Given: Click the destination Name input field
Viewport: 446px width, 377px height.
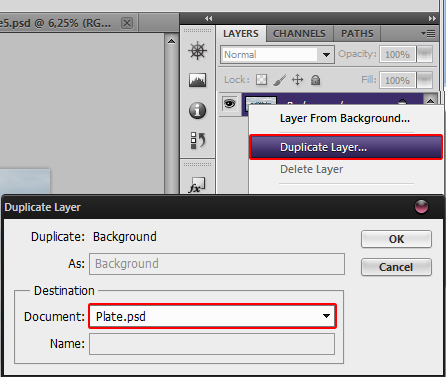Looking at the screenshot, I should point(212,344).
